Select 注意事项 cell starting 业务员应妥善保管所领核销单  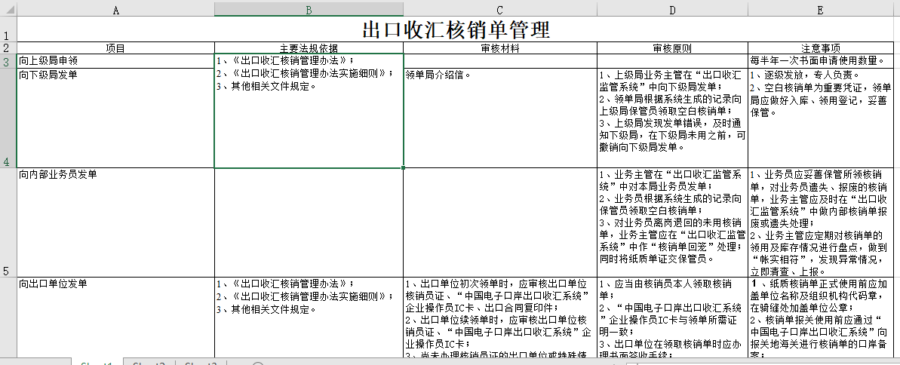pyautogui.click(x=821, y=223)
